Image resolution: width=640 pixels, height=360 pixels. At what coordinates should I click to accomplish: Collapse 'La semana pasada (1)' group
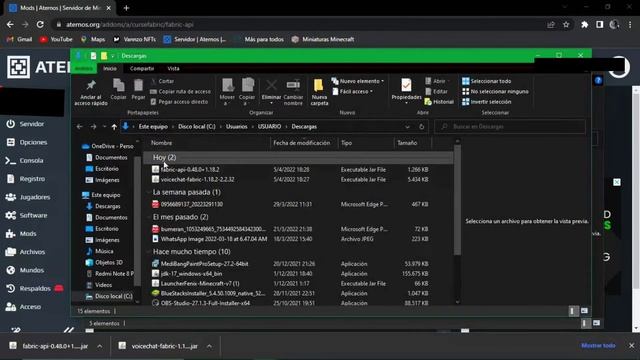point(187,192)
